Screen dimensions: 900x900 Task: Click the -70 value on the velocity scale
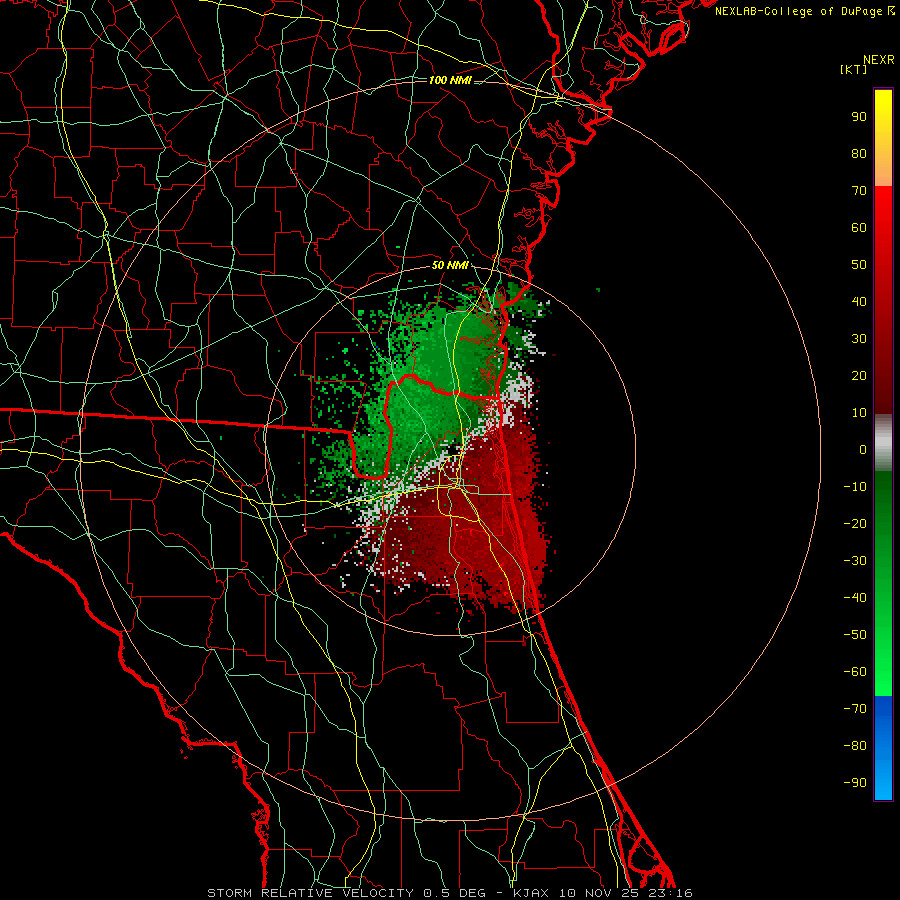[x=855, y=709]
